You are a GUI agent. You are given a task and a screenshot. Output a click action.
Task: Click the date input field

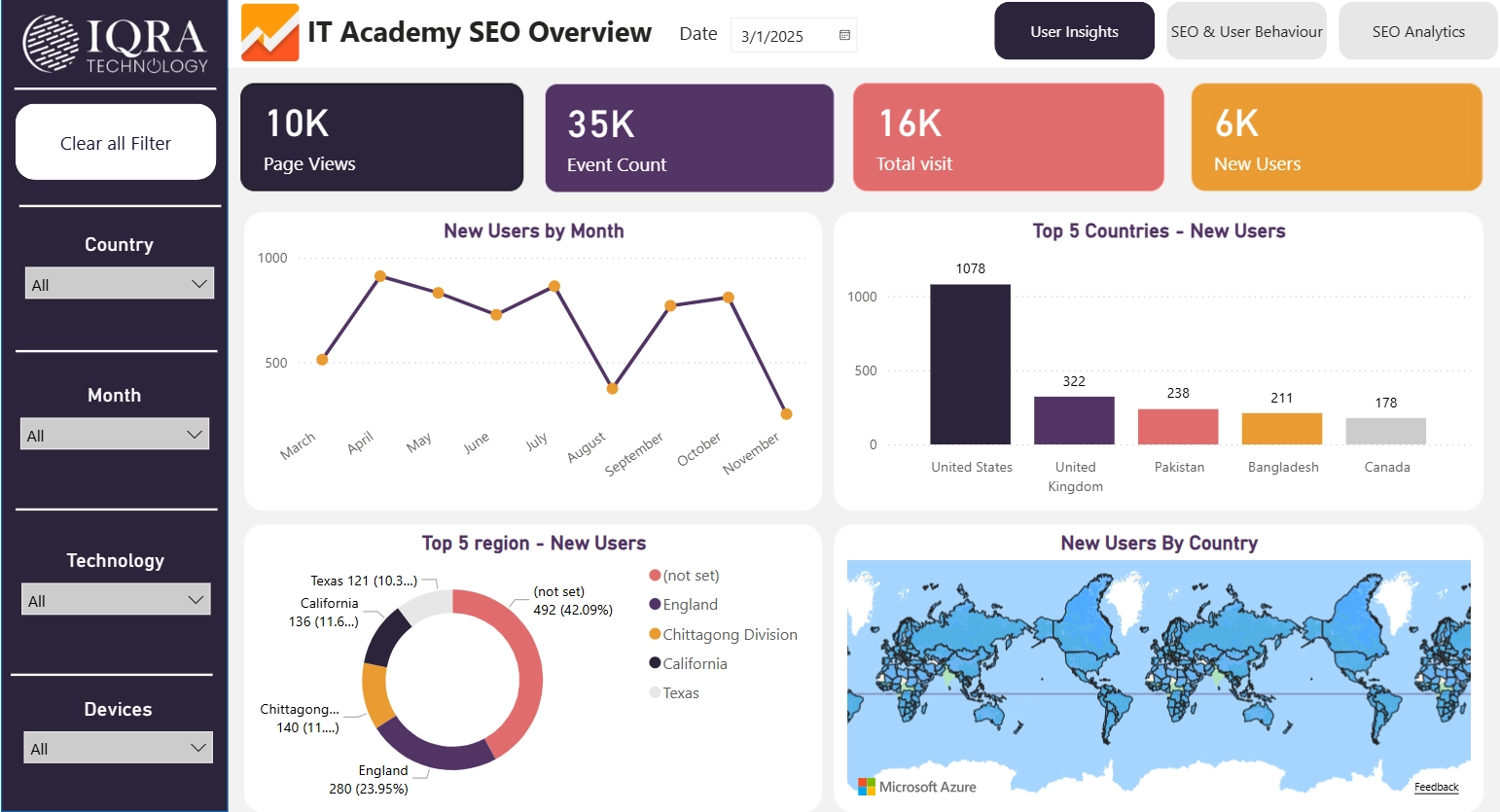[x=783, y=36]
